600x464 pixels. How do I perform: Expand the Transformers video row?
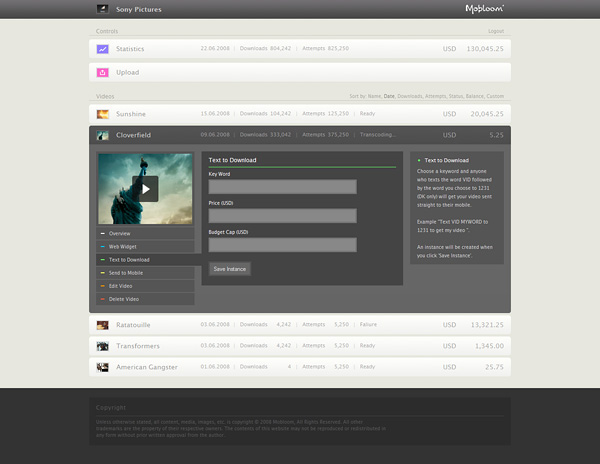pyautogui.click(x=300, y=346)
